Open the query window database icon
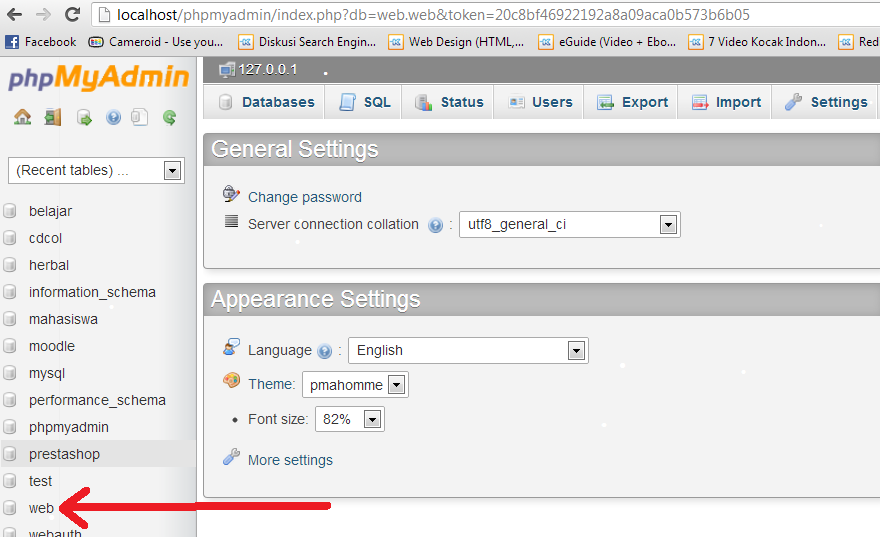The height and width of the screenshot is (537, 880). [84, 117]
